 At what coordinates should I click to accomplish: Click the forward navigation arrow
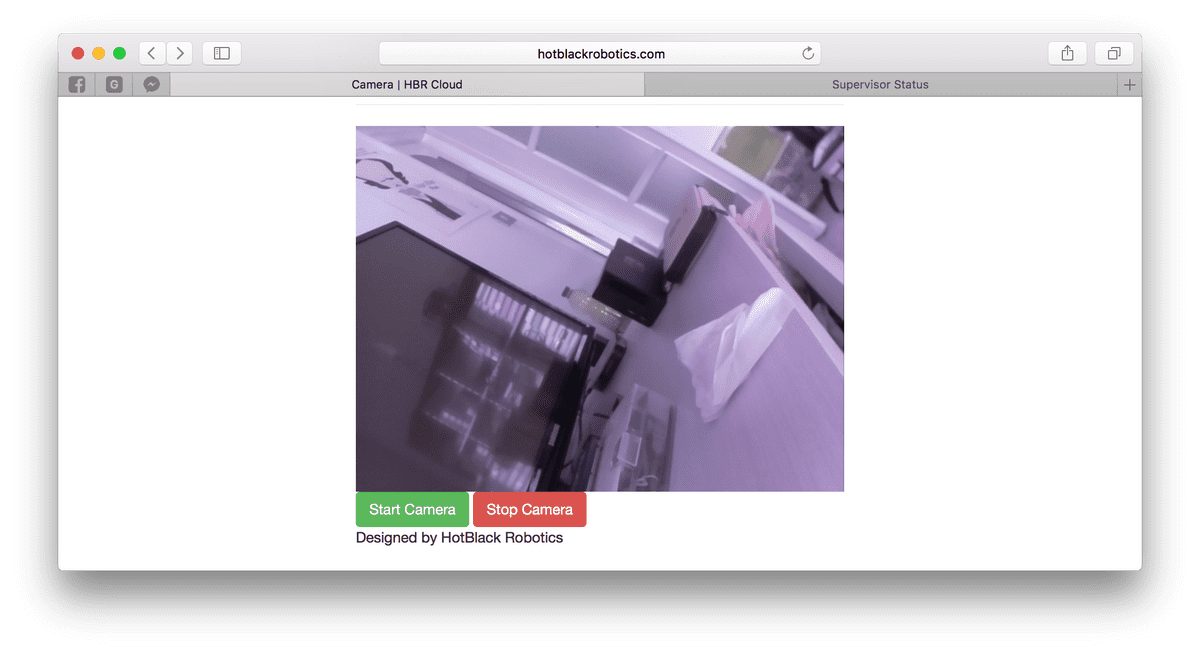[179, 53]
